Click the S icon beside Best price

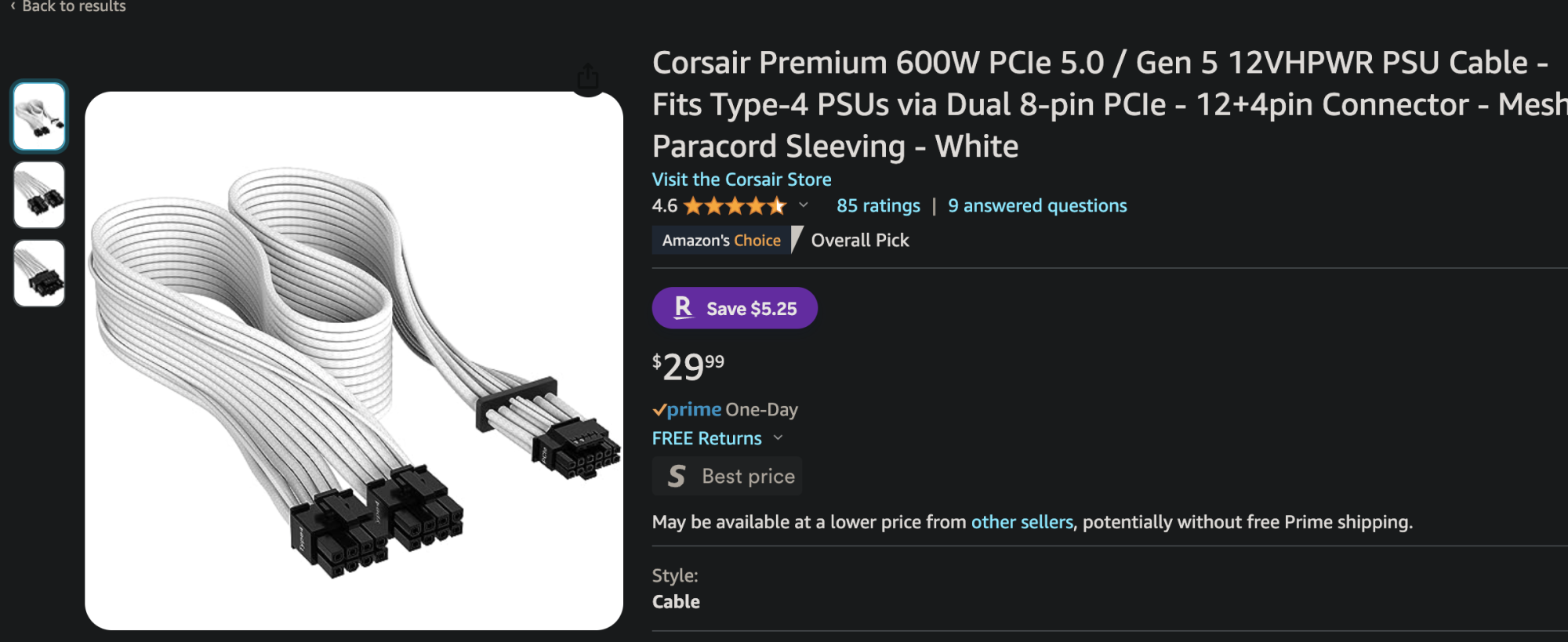coord(676,476)
